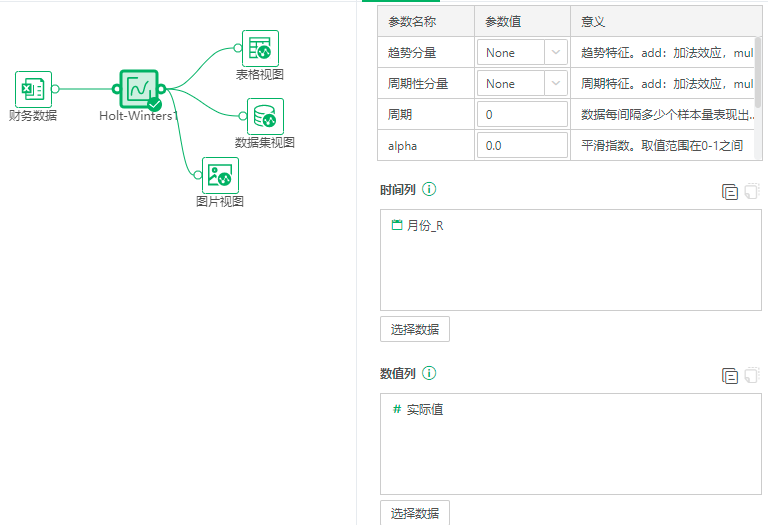Select the 财务数据 Excel data node

click(x=33, y=90)
